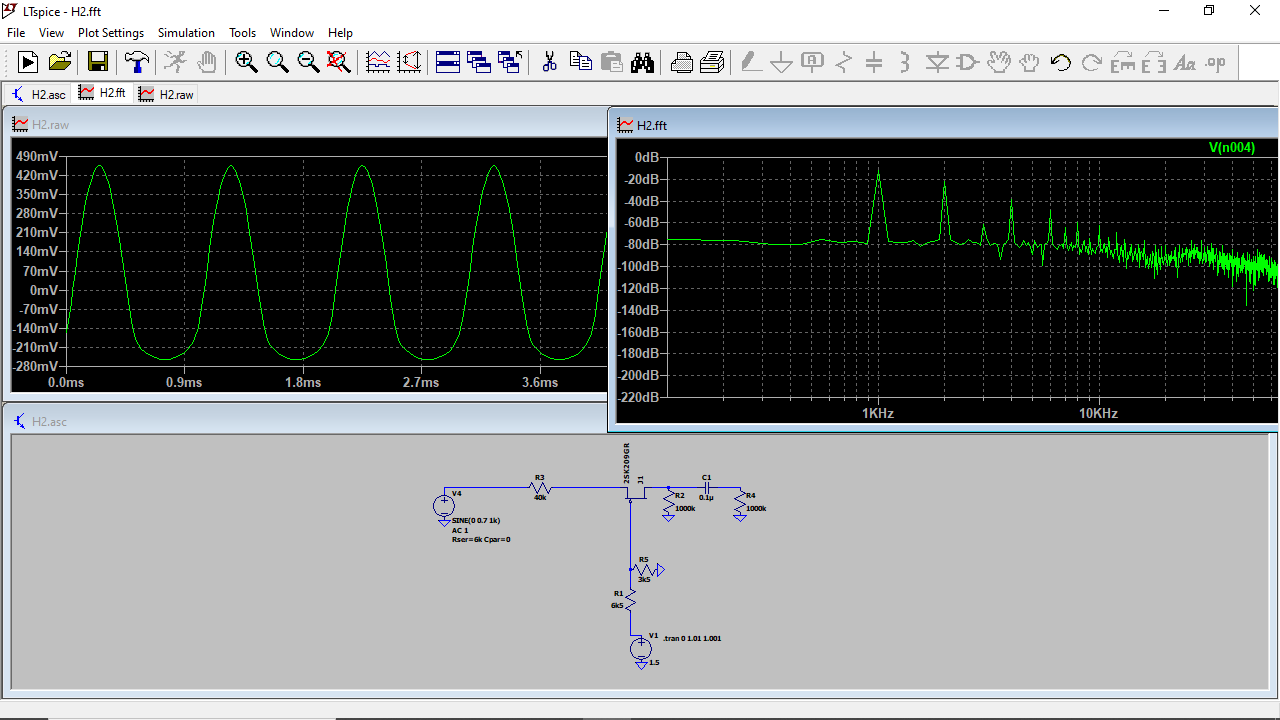Select resistor R3 40k in schematic

(x=540, y=488)
